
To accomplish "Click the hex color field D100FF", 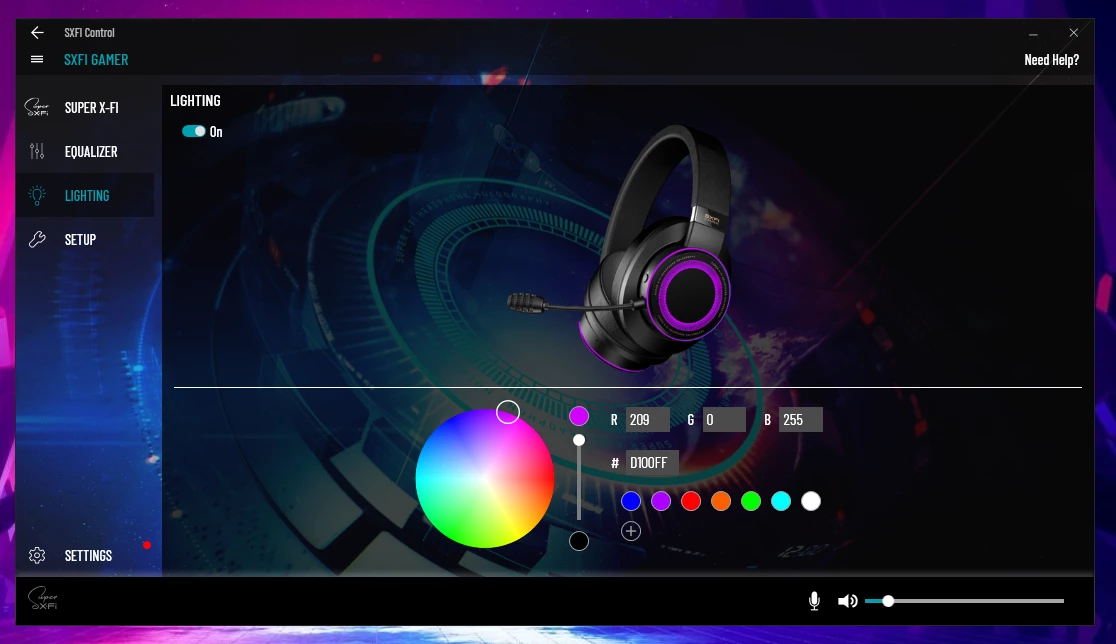I will pos(652,463).
